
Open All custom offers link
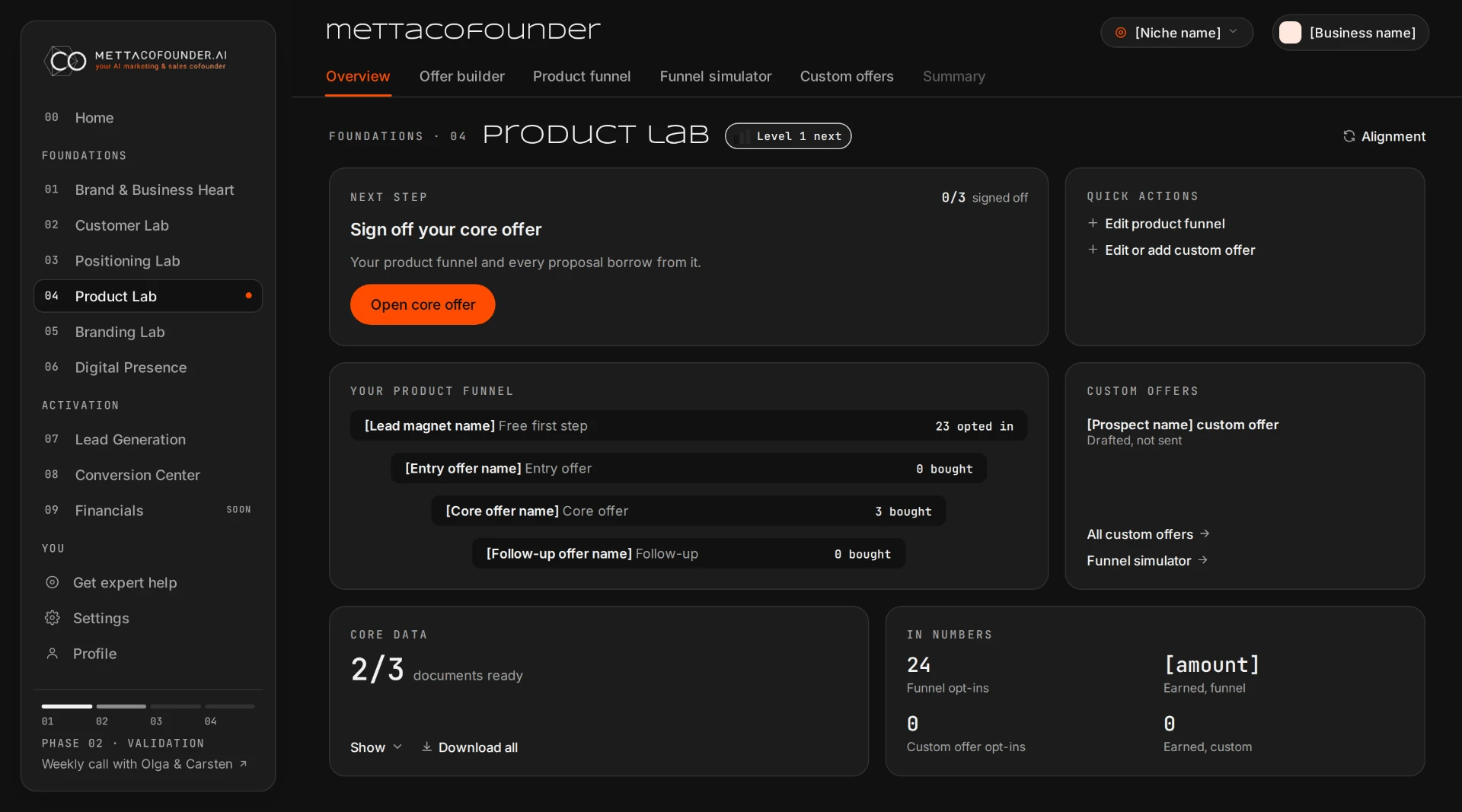click(x=1148, y=534)
